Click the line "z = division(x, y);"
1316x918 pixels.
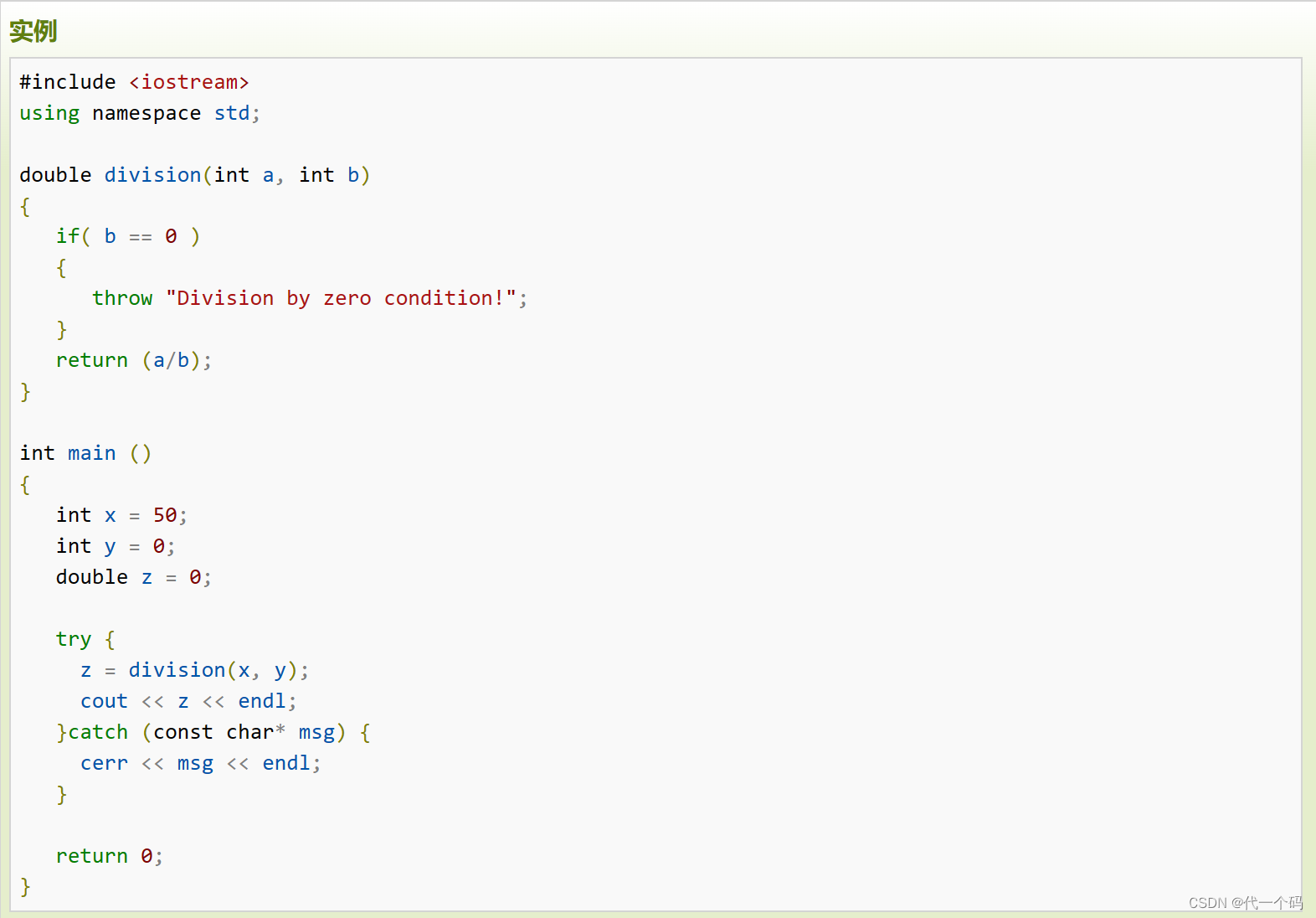tap(195, 670)
